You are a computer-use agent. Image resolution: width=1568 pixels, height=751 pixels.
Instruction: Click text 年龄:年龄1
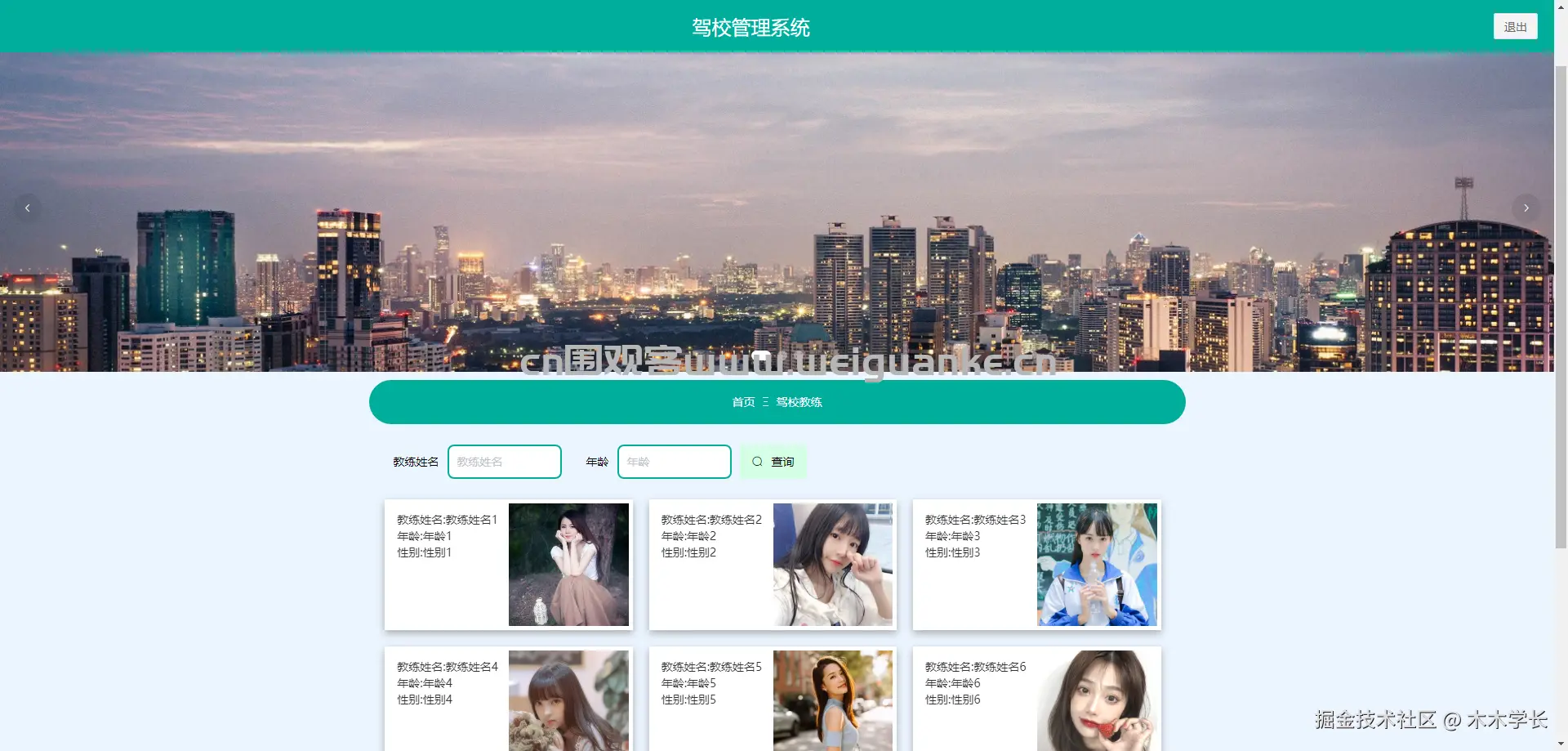[x=424, y=536]
